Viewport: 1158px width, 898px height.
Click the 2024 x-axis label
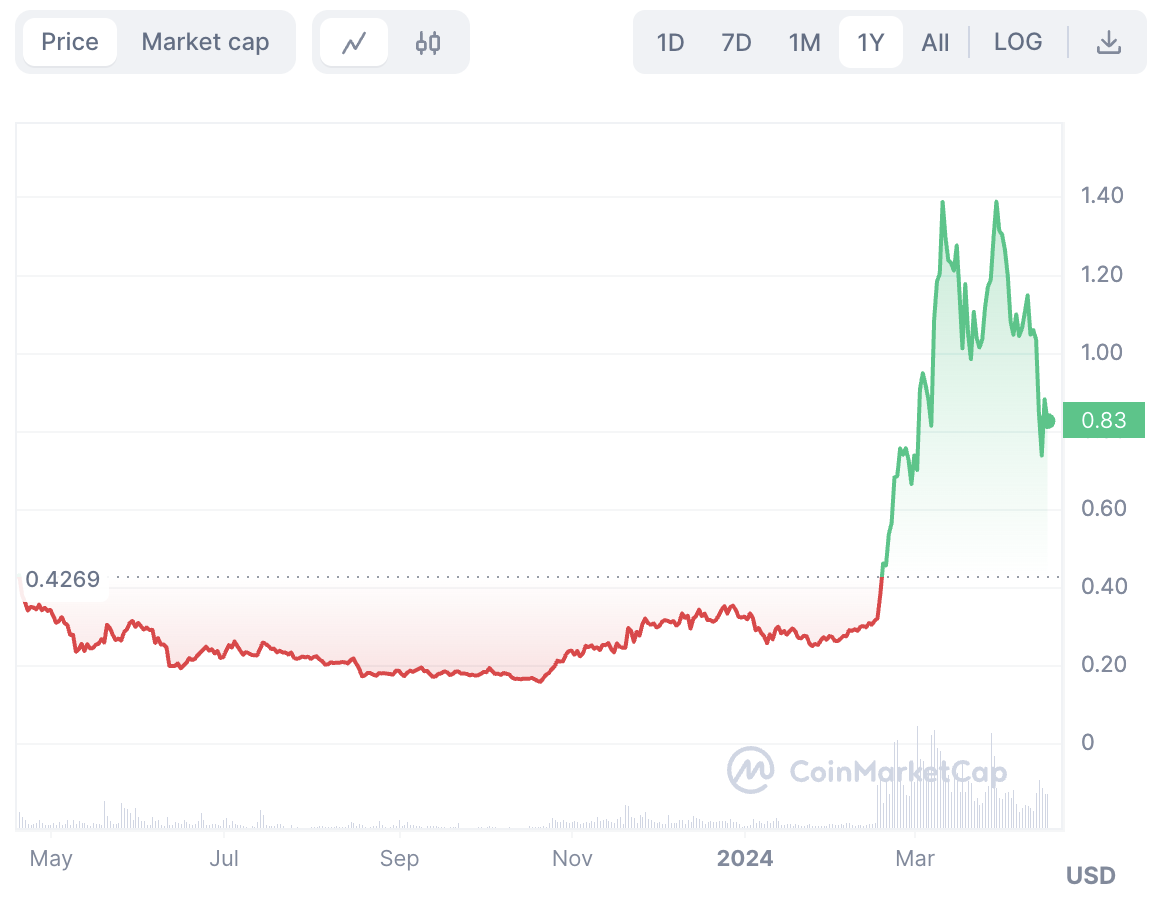[x=744, y=858]
